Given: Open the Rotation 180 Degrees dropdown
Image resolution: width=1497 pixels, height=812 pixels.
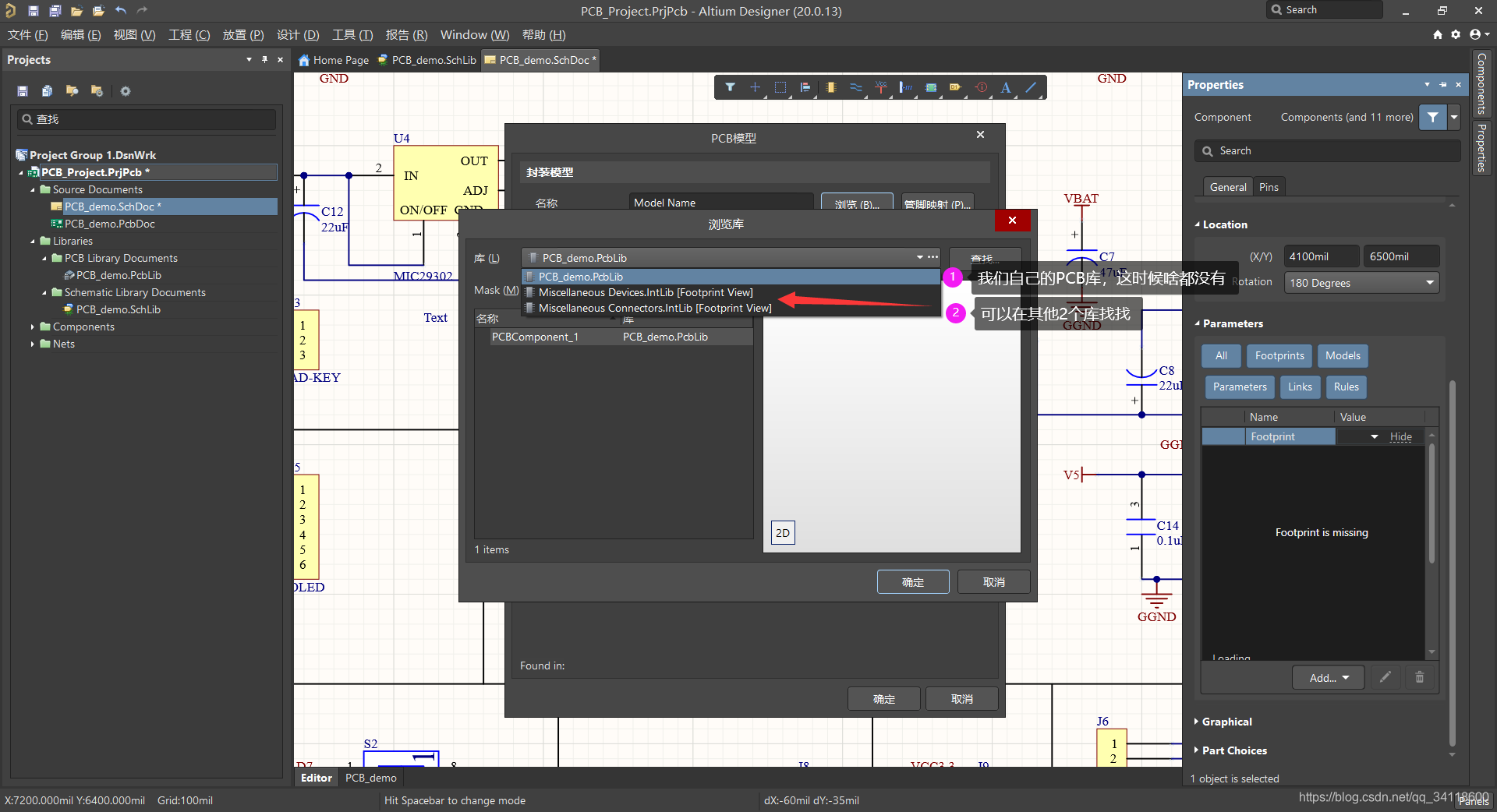Looking at the screenshot, I should 1361,283.
